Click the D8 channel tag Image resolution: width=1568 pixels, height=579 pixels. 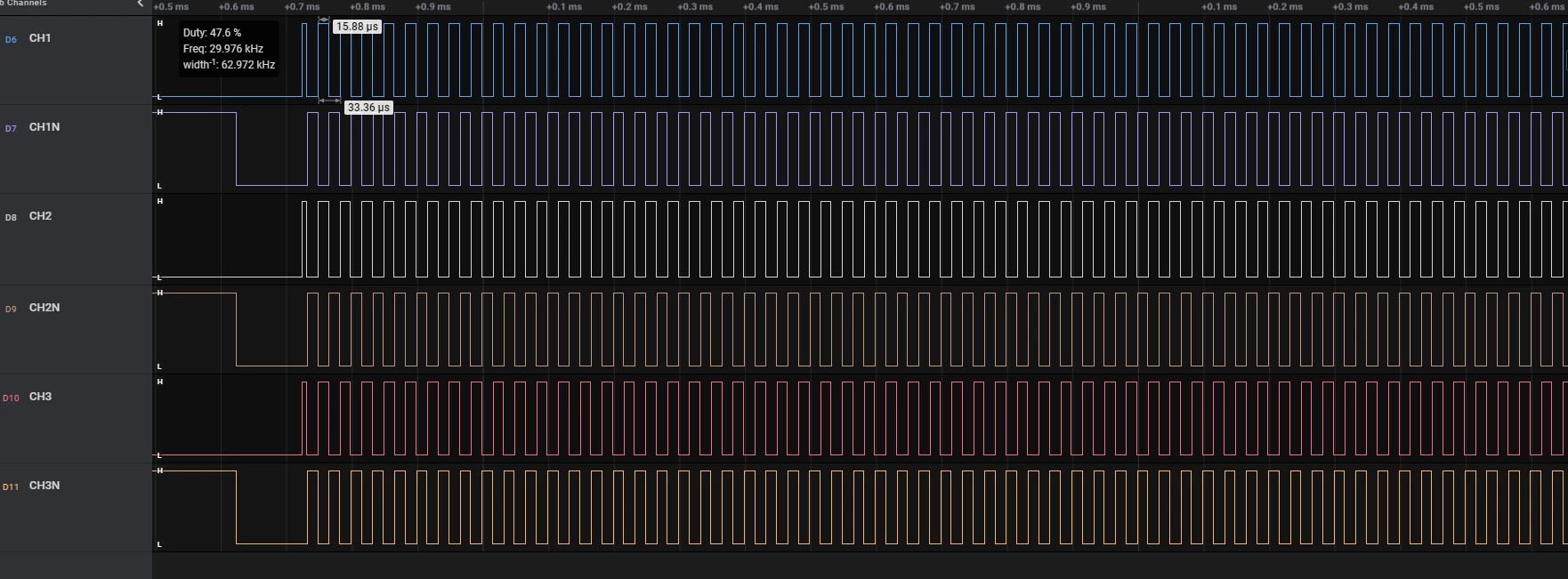[11, 218]
